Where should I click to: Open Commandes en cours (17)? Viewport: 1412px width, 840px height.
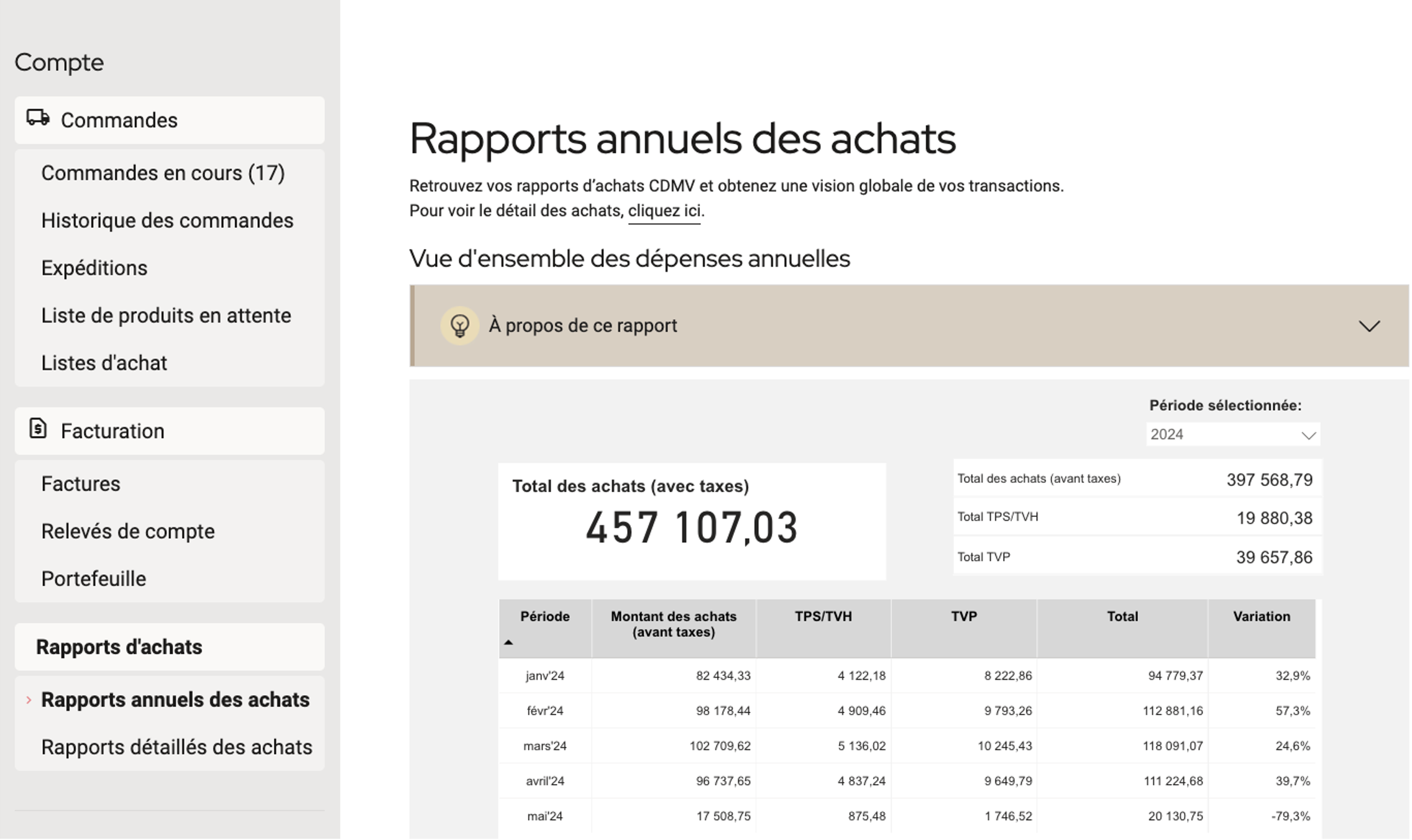click(x=163, y=173)
